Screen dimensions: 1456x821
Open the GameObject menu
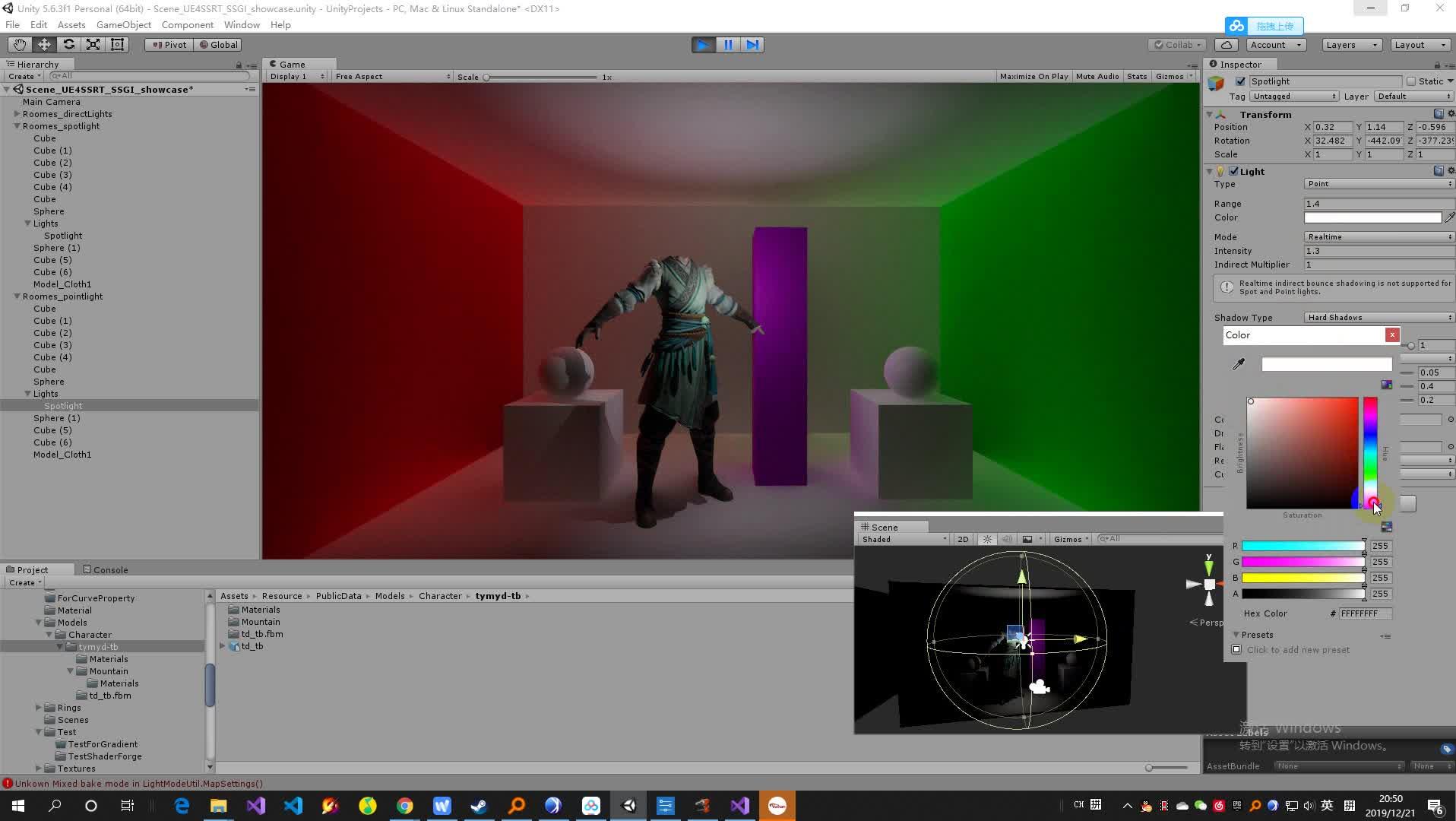123,24
